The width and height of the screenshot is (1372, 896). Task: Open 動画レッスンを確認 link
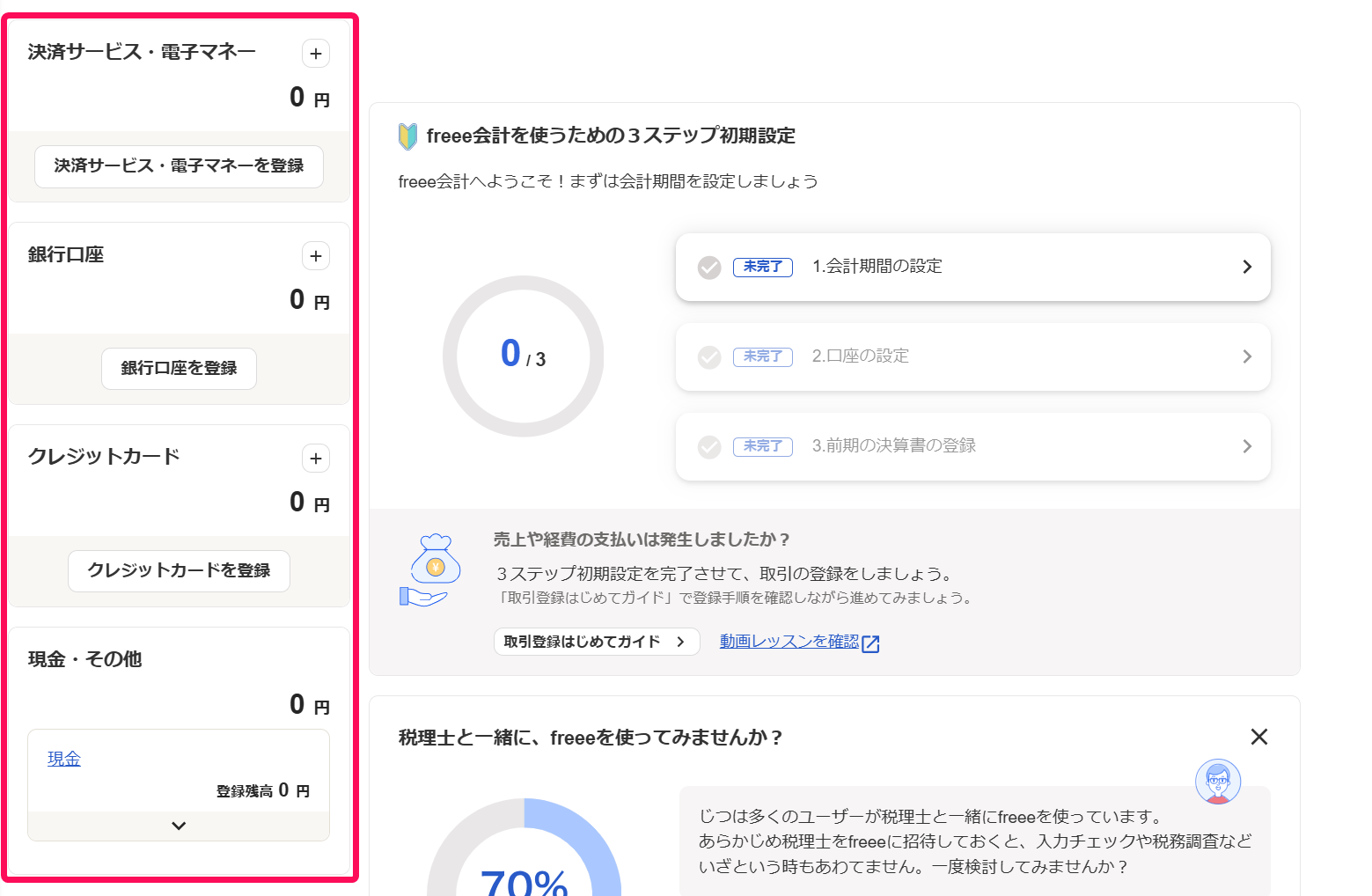pos(789,642)
